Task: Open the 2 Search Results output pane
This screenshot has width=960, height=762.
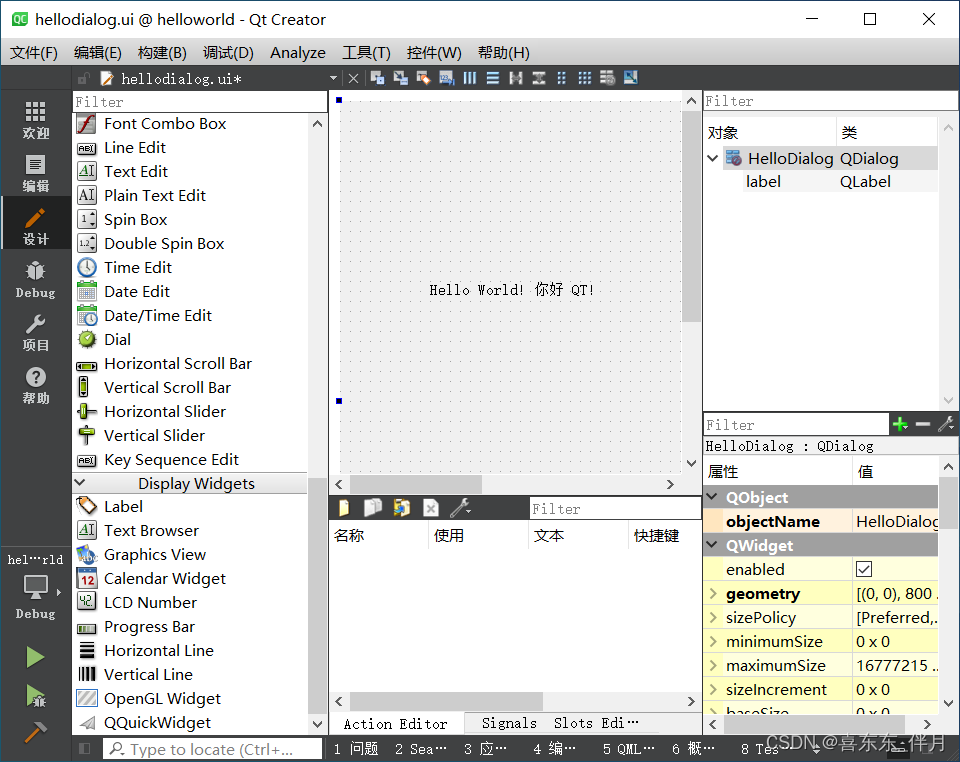Action: click(421, 749)
